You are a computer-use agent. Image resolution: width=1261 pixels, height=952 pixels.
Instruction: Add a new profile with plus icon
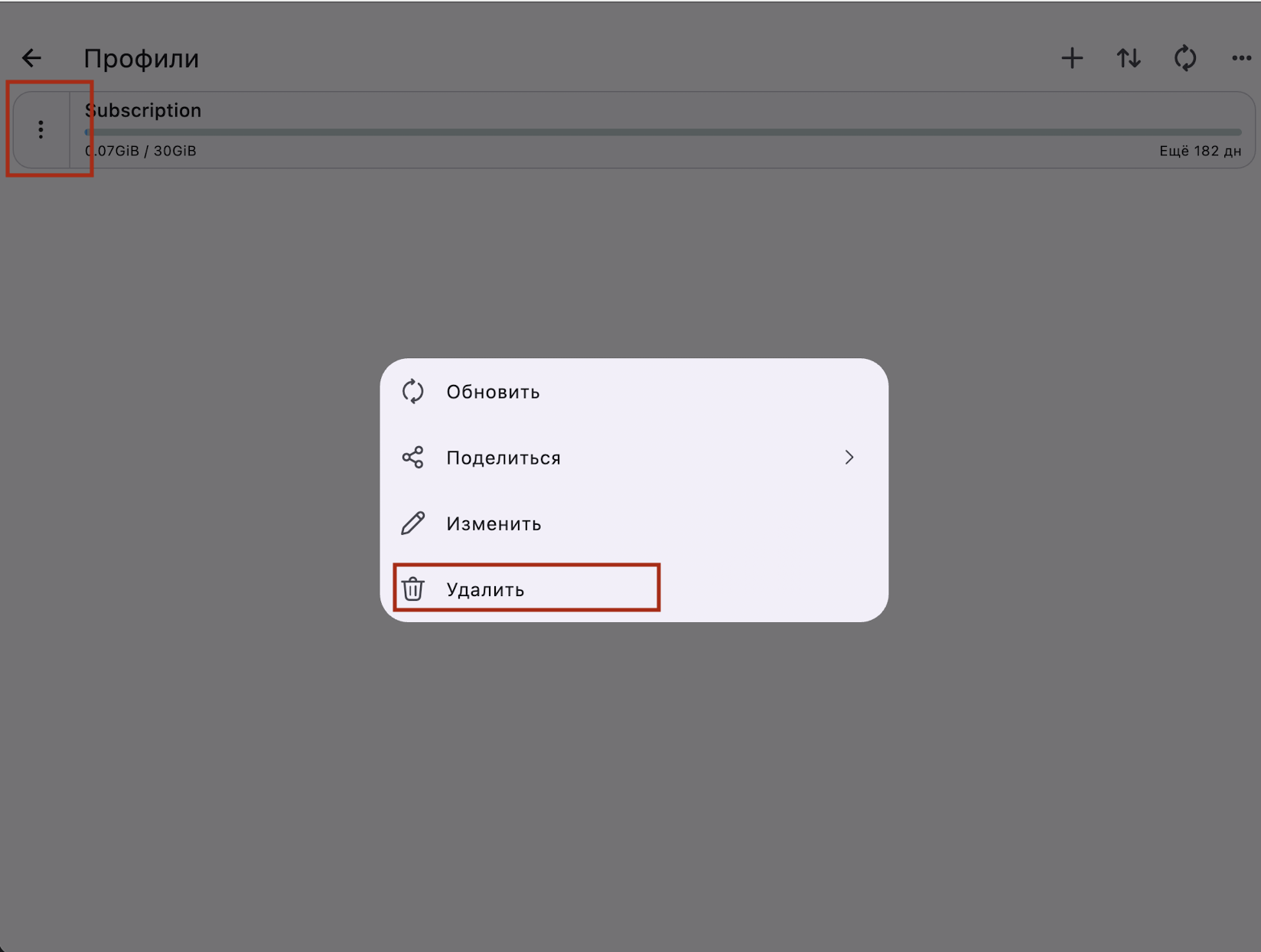[1072, 58]
